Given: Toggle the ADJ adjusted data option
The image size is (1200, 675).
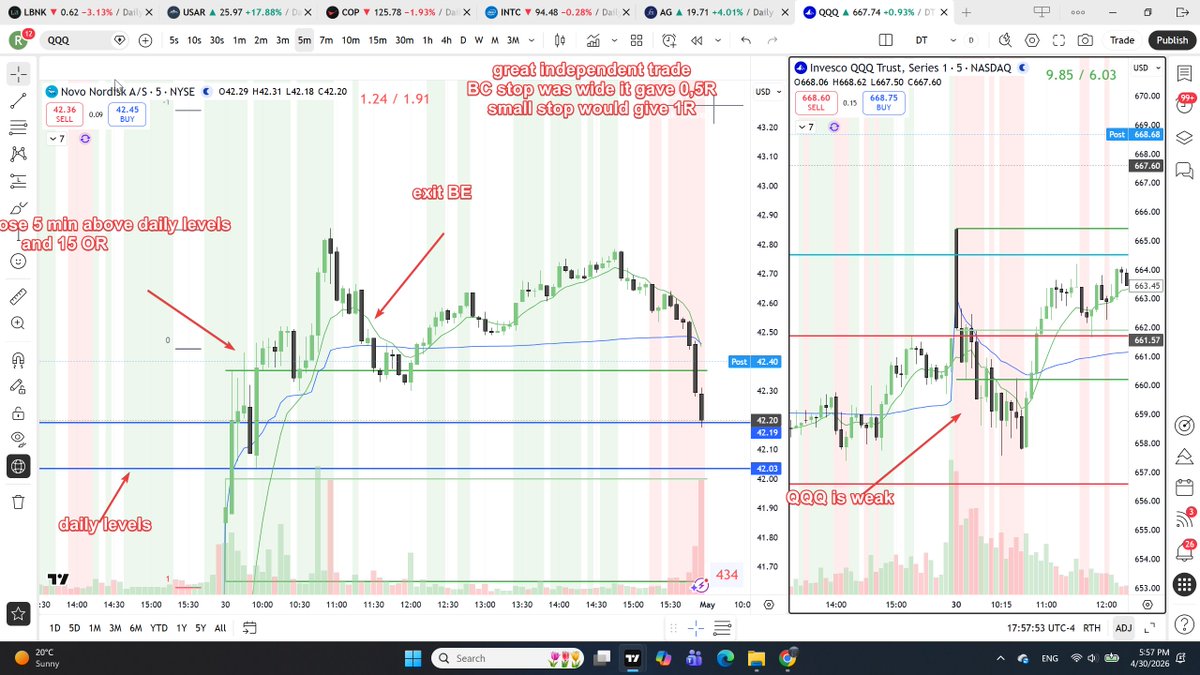Looking at the screenshot, I should pyautogui.click(x=1124, y=628).
